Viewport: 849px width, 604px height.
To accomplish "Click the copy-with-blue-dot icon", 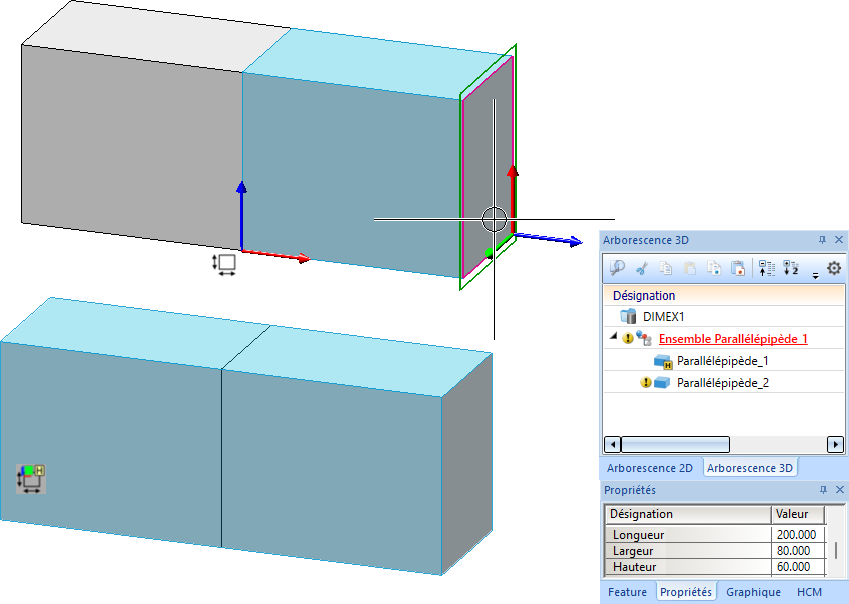I will [714, 268].
